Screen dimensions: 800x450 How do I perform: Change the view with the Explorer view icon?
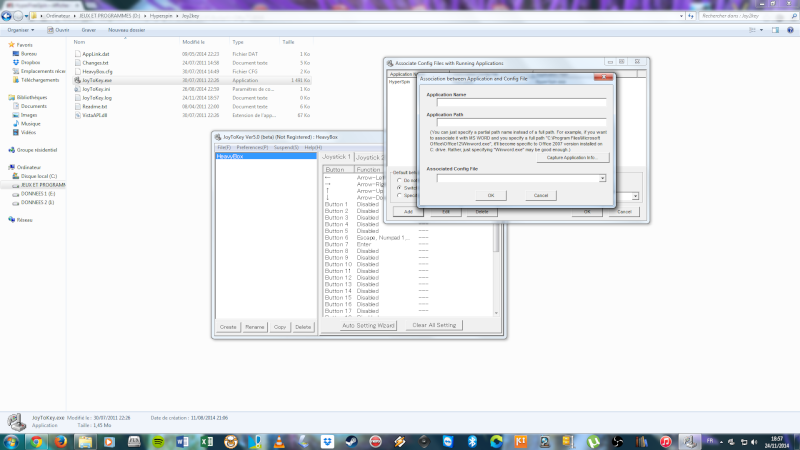pos(753,30)
